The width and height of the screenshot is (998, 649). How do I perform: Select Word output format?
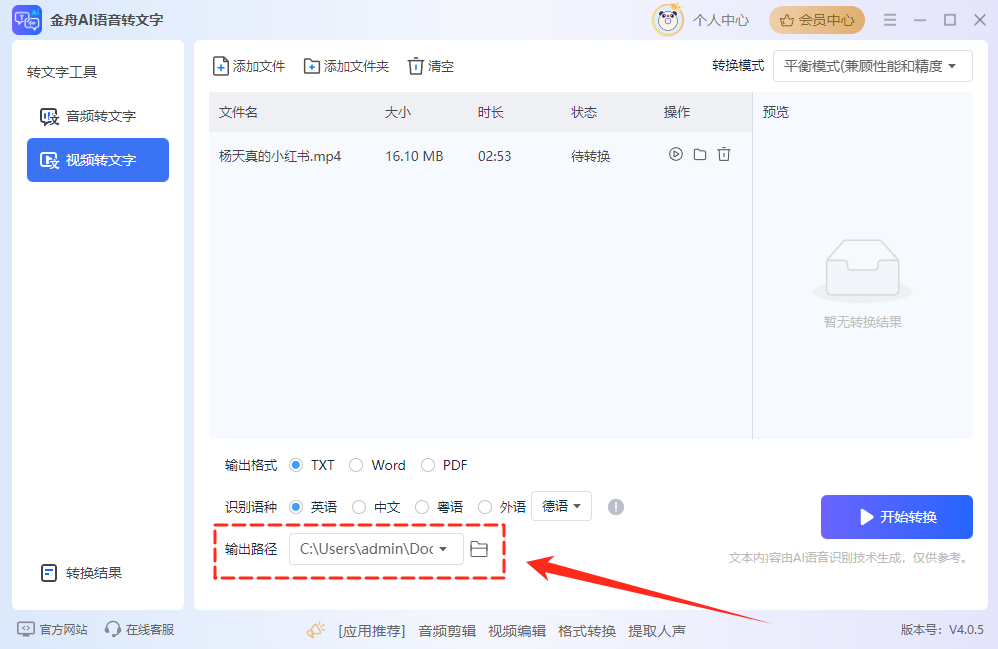click(356, 465)
